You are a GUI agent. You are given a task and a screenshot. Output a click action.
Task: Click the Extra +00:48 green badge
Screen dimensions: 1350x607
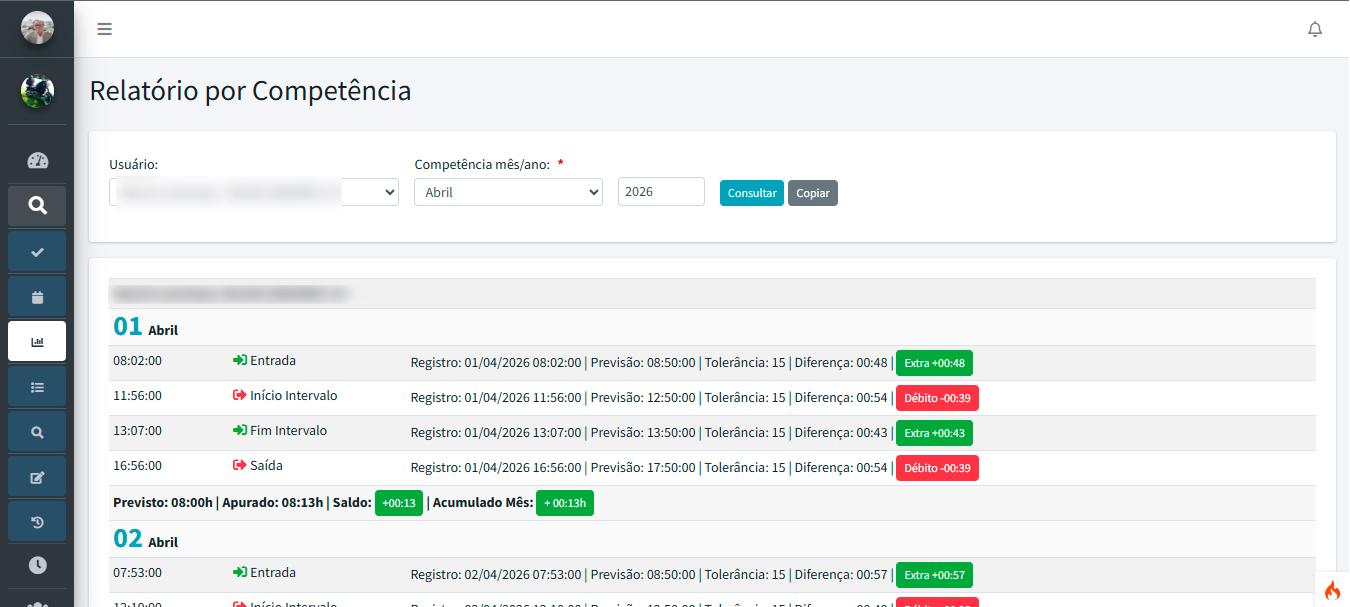(x=934, y=363)
